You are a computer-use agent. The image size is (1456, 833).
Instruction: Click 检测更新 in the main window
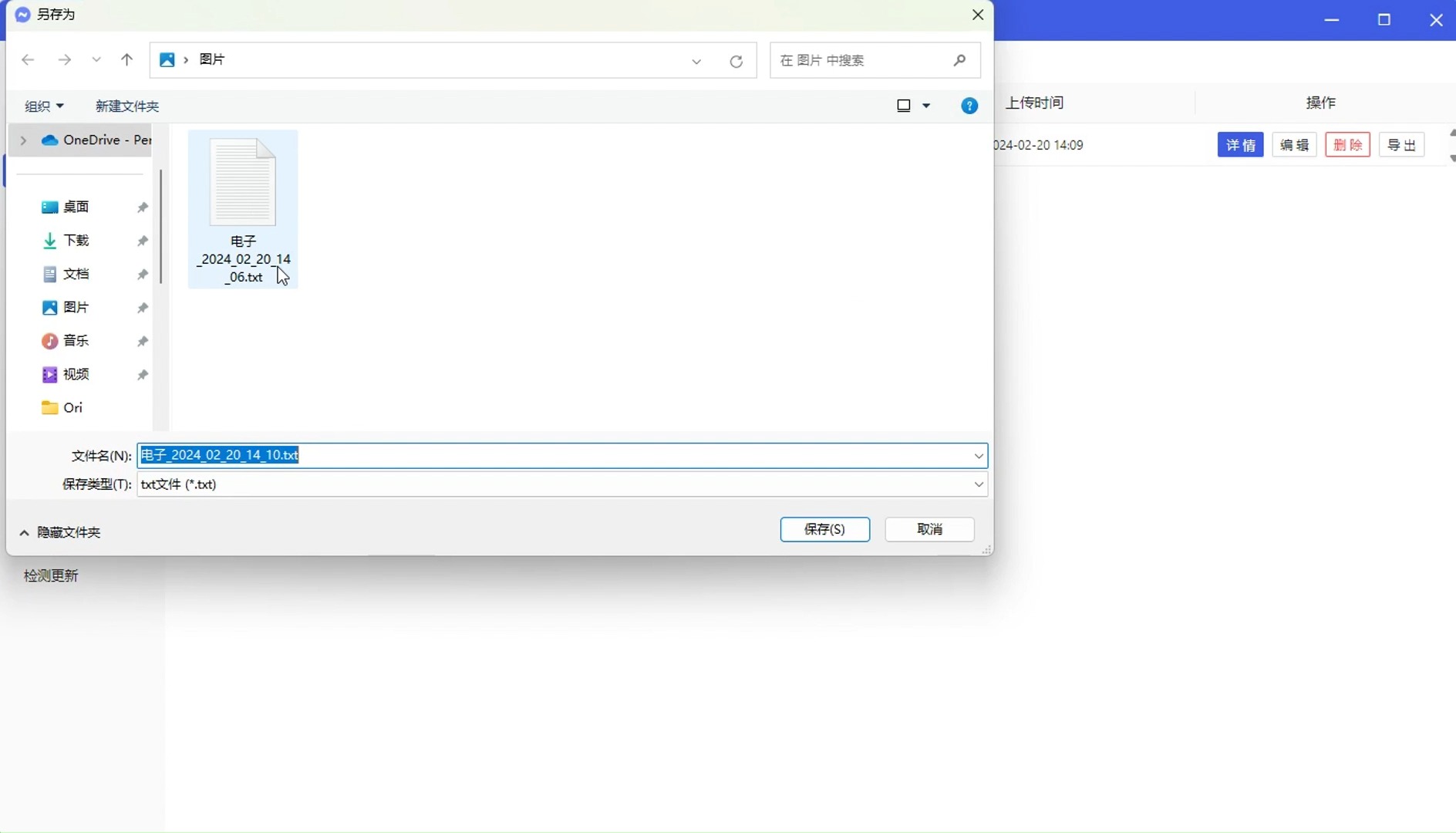[51, 575]
